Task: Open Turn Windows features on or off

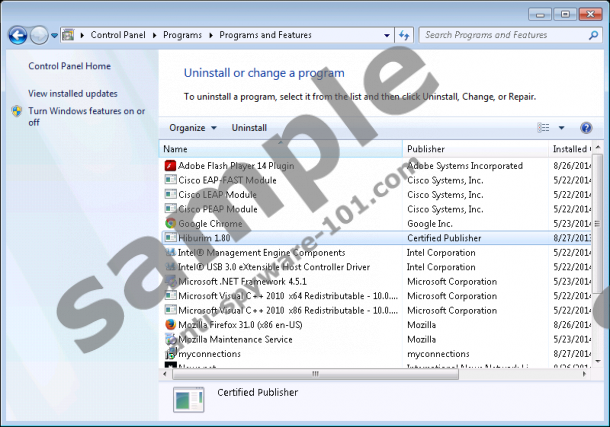Action: [86, 117]
